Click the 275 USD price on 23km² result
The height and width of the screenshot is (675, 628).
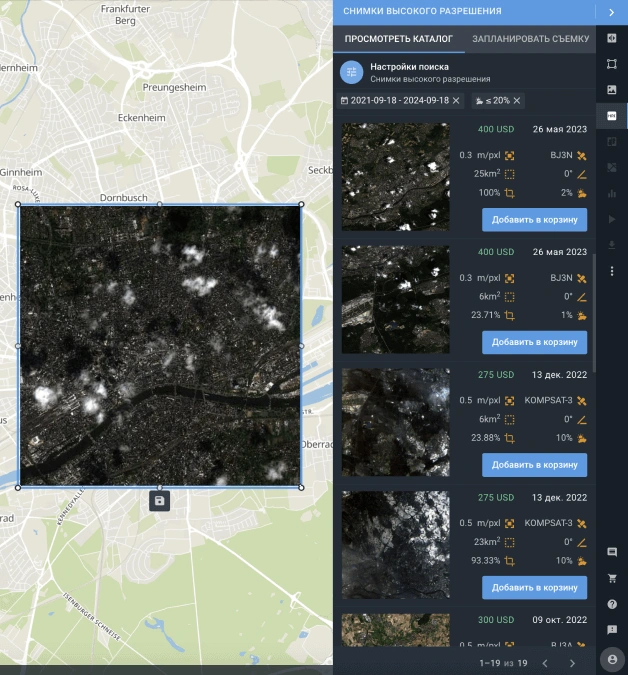click(x=496, y=498)
